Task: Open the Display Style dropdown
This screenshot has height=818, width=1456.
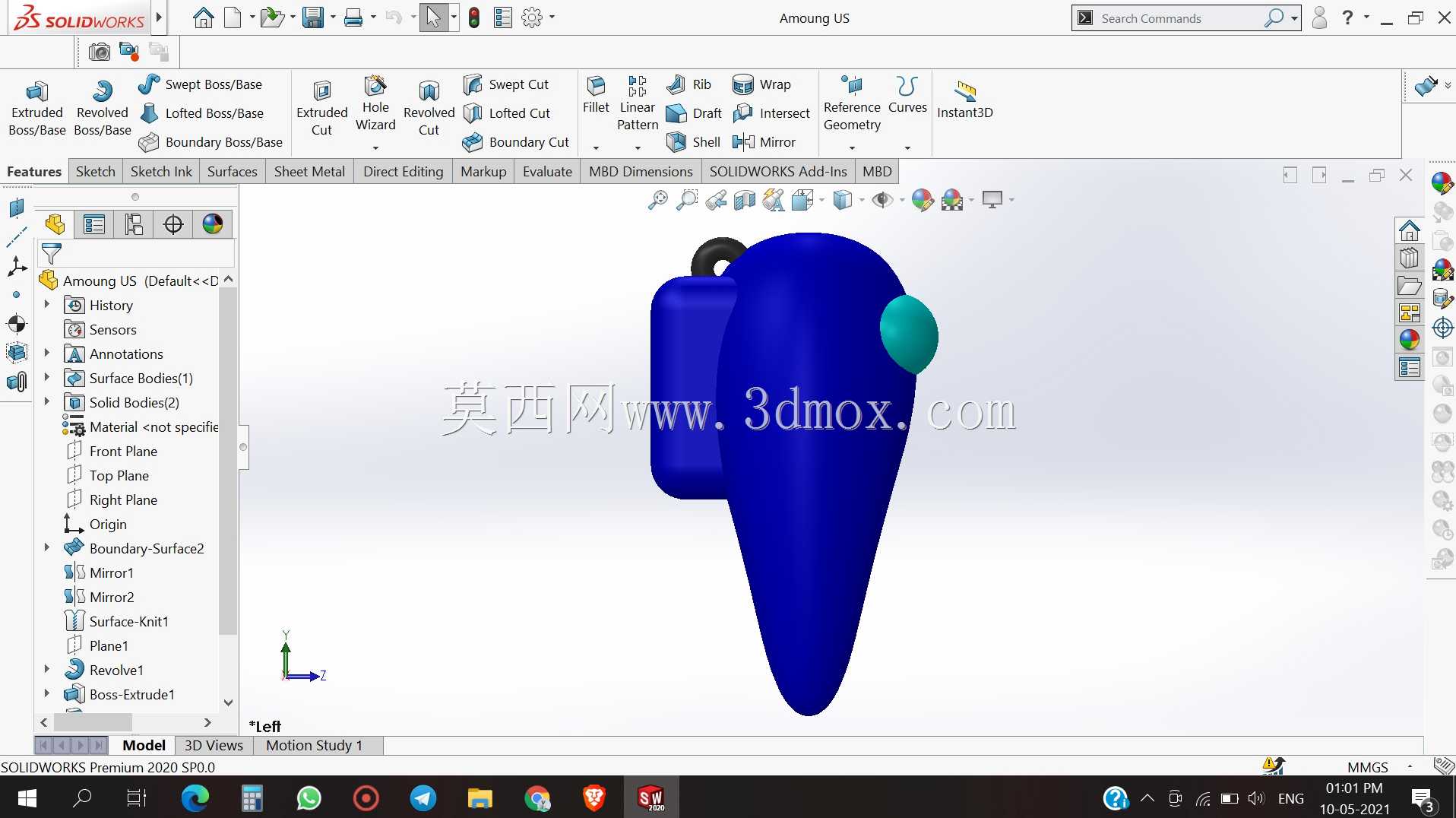Action: [x=861, y=200]
